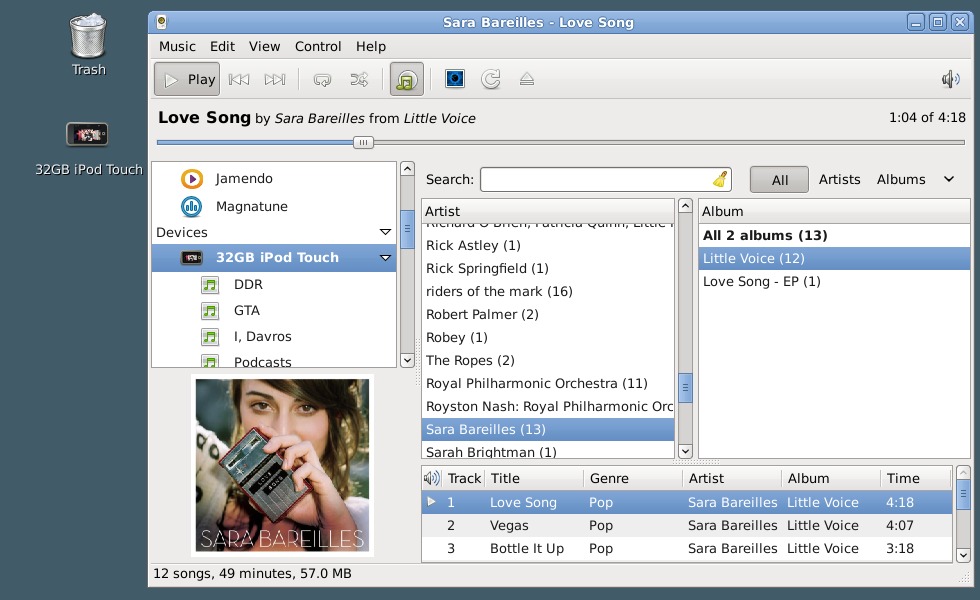Sync the device with the refresh toolbar icon
Screen dimensions: 980x600
(490, 78)
